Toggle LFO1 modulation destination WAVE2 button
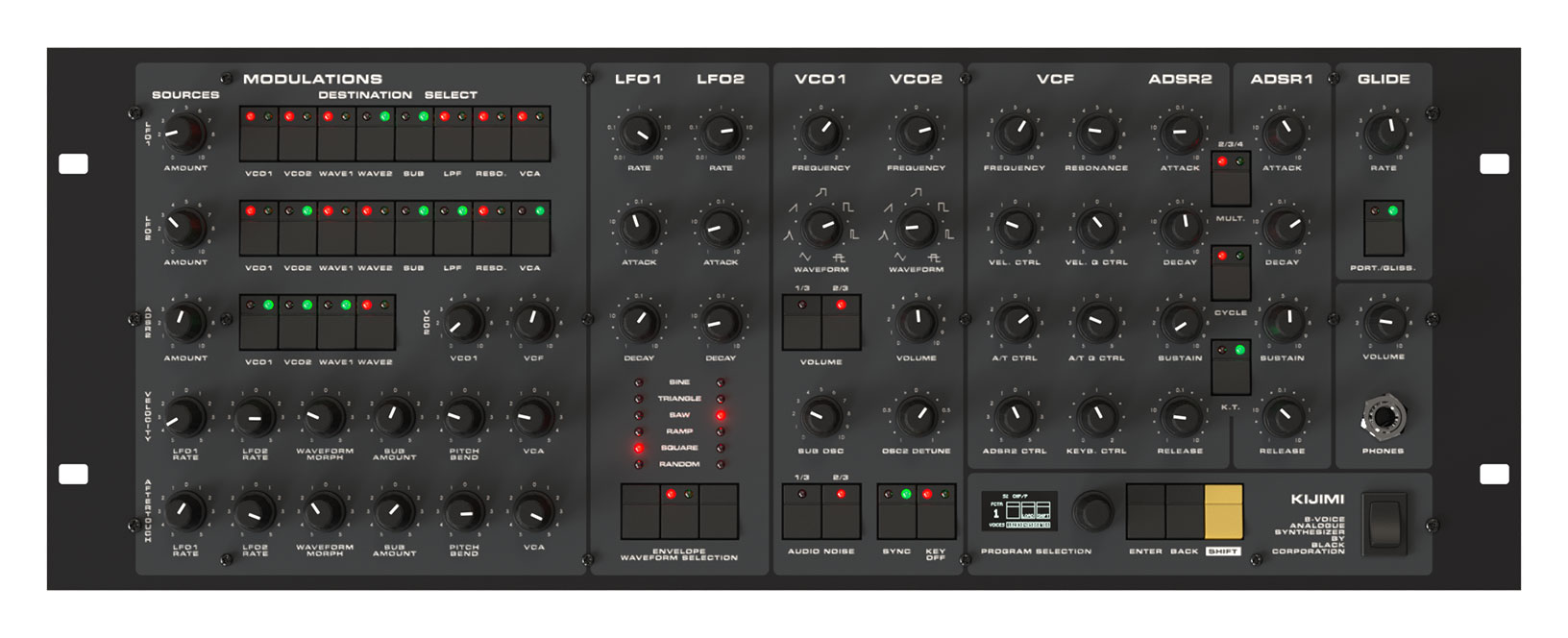The image size is (1568, 638). pyautogui.click(x=375, y=134)
